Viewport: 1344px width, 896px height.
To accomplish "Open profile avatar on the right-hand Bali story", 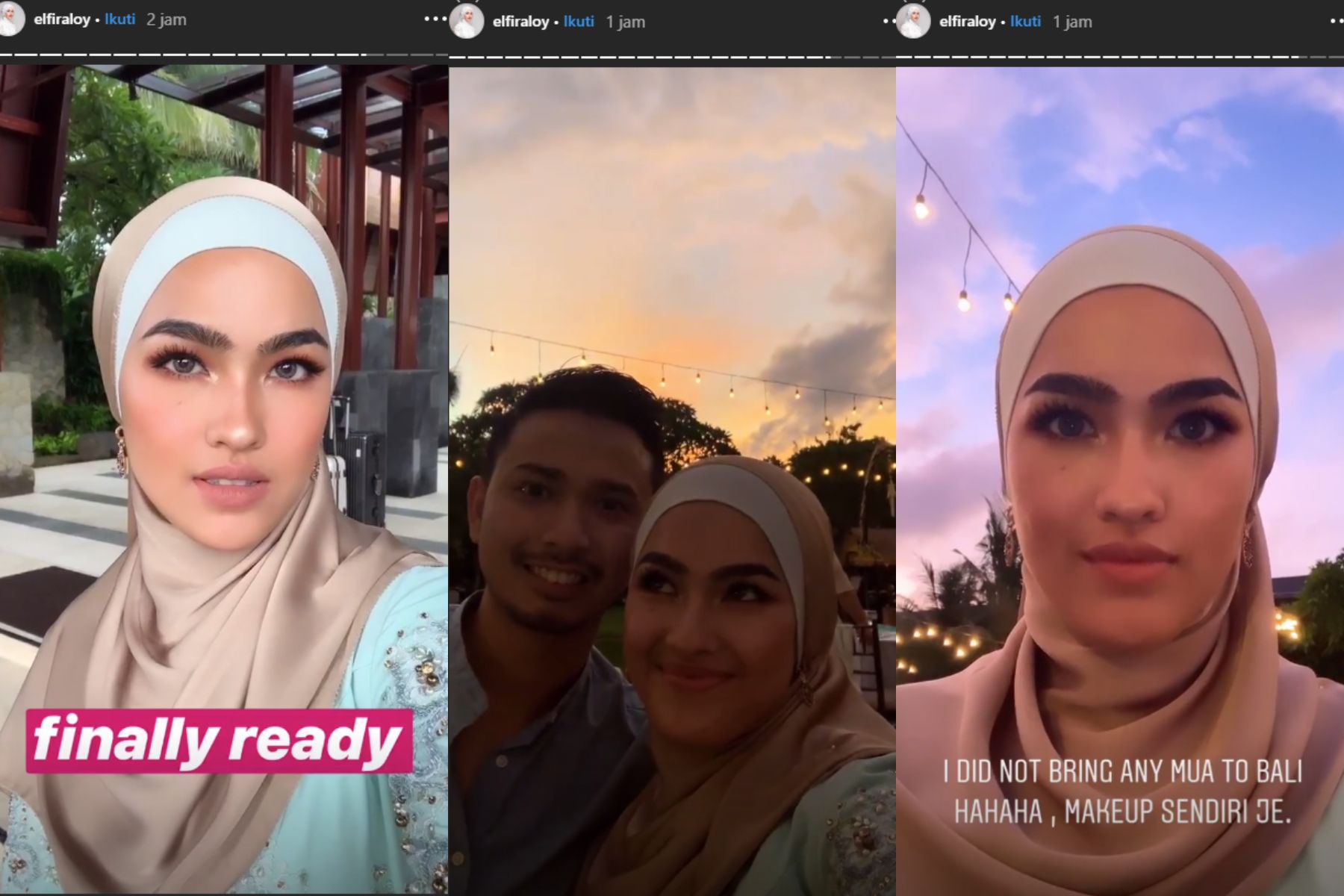I will (x=913, y=22).
